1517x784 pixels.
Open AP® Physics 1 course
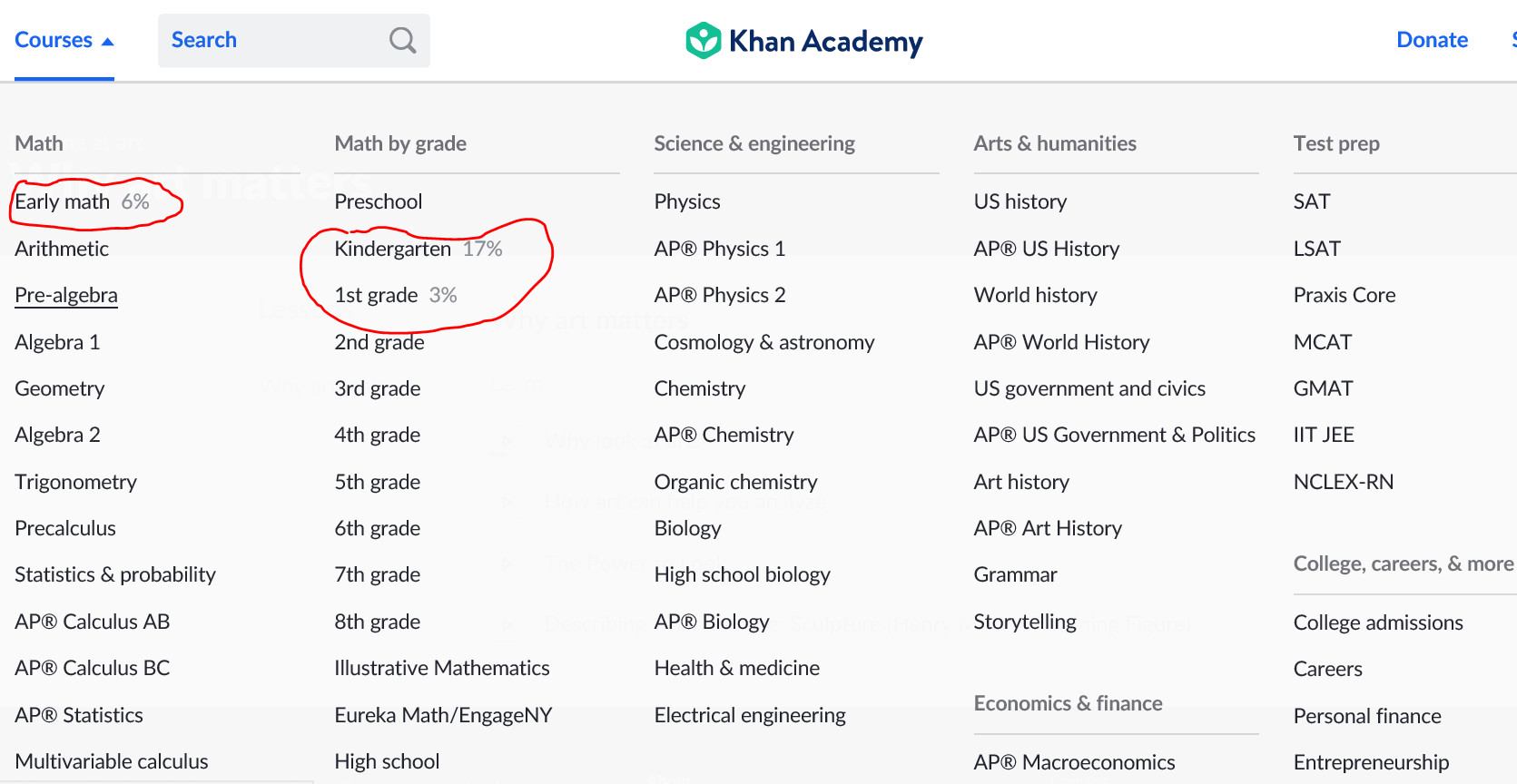click(719, 249)
